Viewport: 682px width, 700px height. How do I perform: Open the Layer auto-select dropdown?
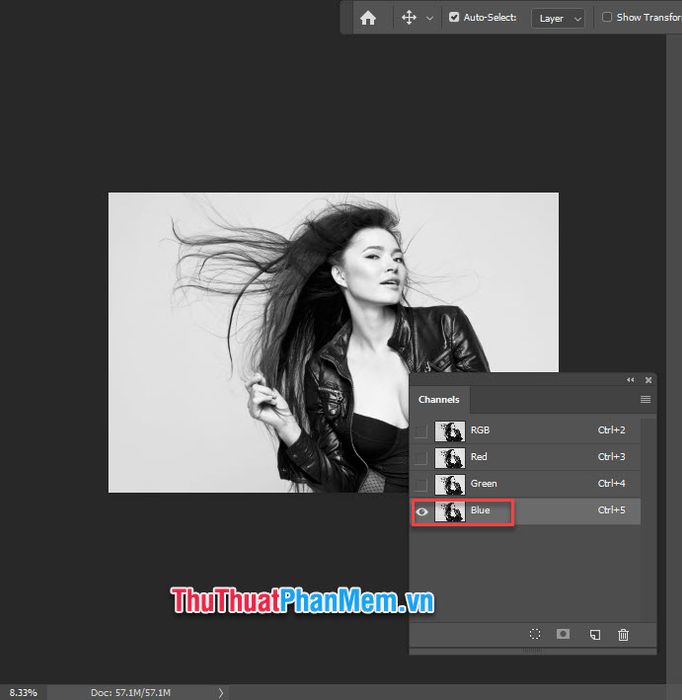pos(558,18)
